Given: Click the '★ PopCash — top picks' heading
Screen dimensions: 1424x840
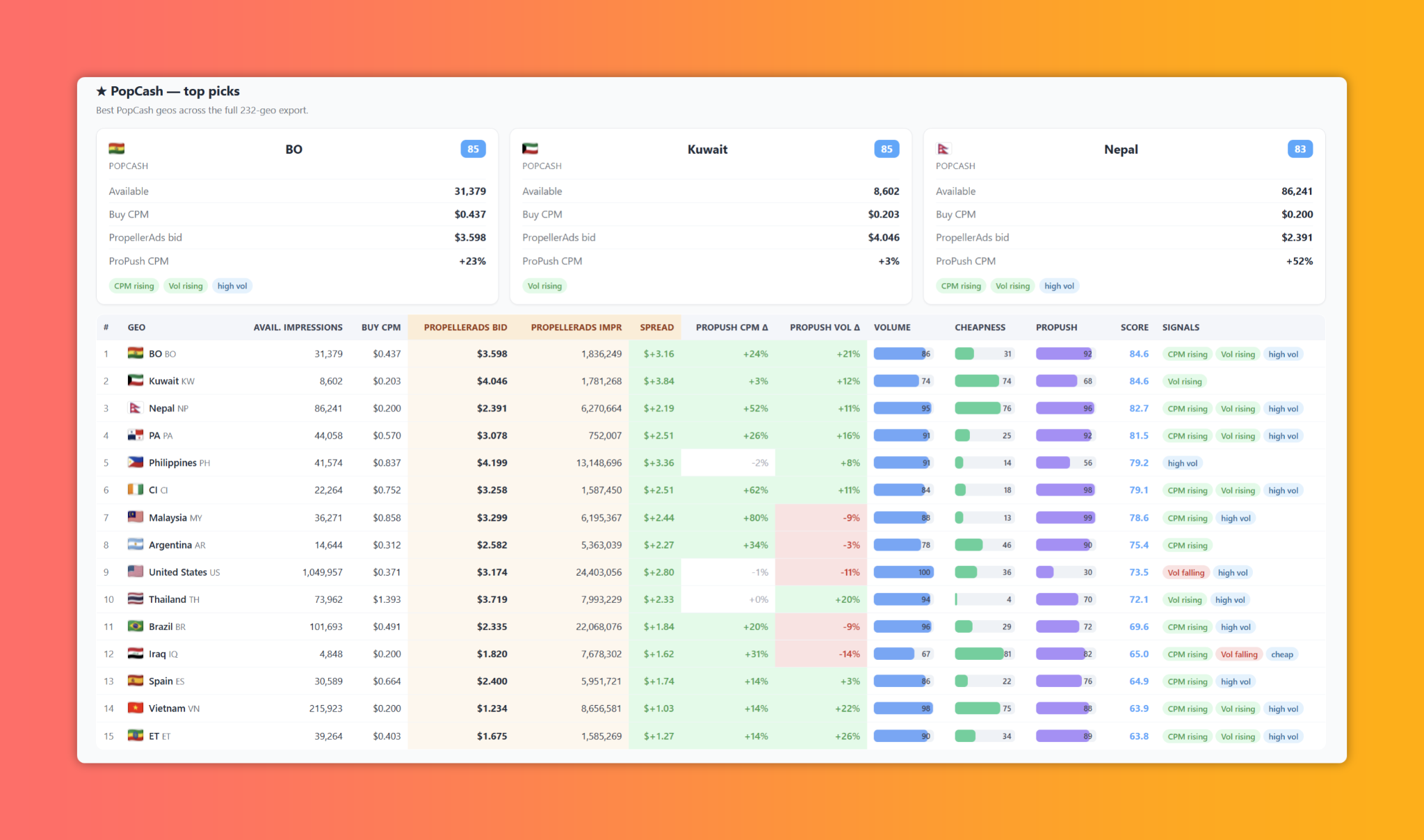Looking at the screenshot, I should (168, 91).
